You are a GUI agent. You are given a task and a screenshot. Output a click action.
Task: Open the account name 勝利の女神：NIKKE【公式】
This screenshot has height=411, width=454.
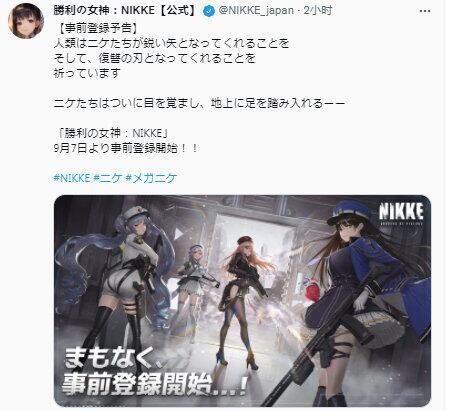pos(125,11)
